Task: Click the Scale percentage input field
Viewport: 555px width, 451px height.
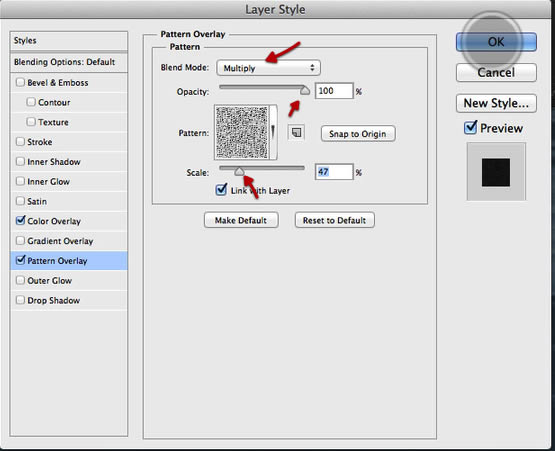Action: pyautogui.click(x=334, y=172)
